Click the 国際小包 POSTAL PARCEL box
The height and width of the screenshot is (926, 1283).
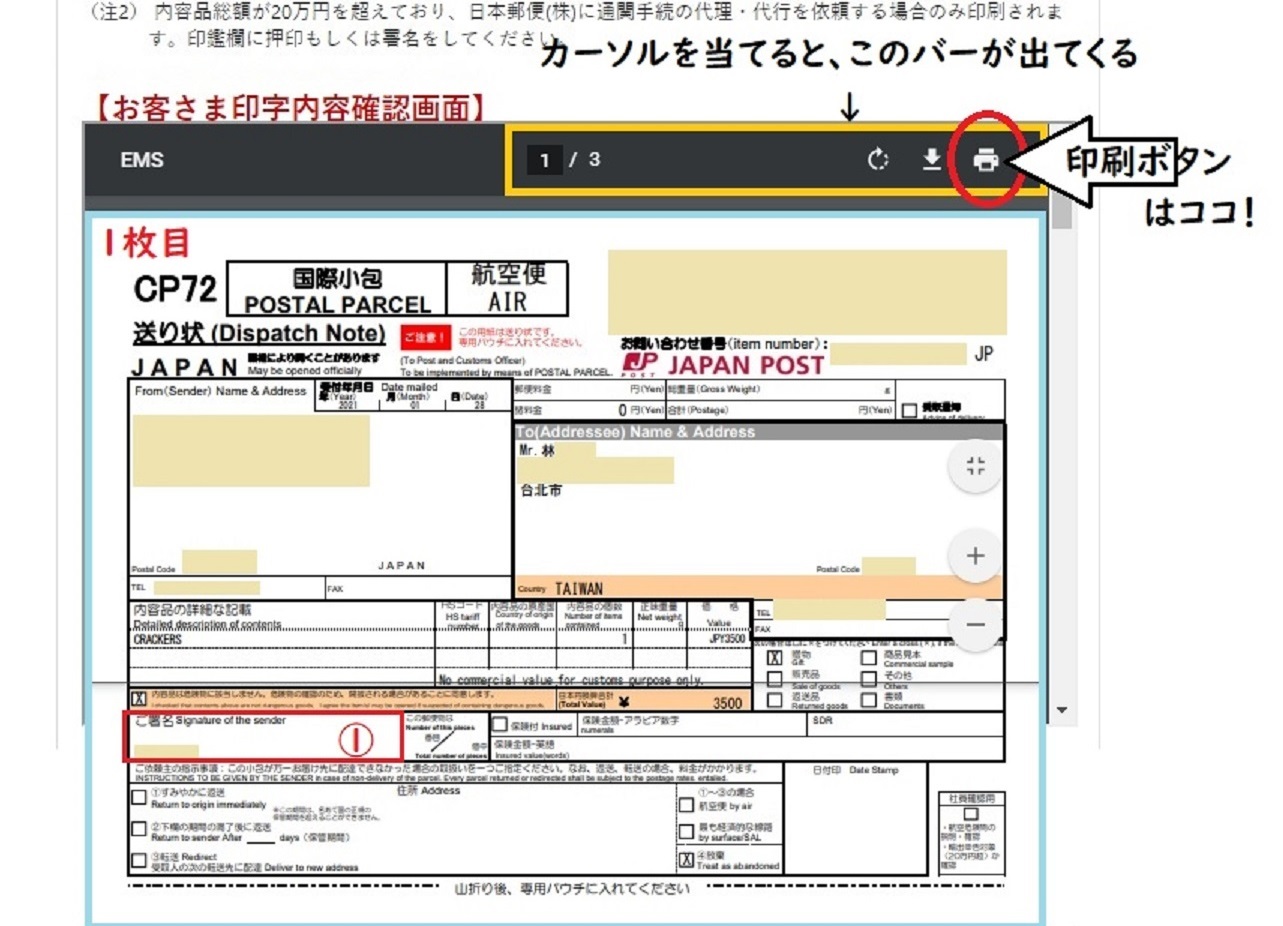pos(337,289)
